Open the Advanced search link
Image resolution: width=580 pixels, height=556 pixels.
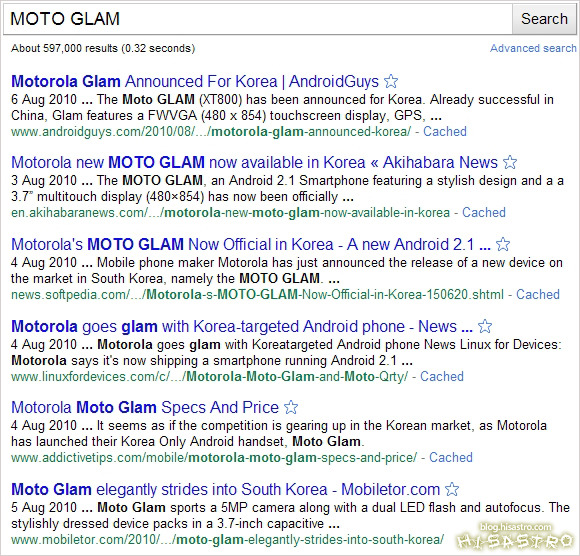pos(533,48)
